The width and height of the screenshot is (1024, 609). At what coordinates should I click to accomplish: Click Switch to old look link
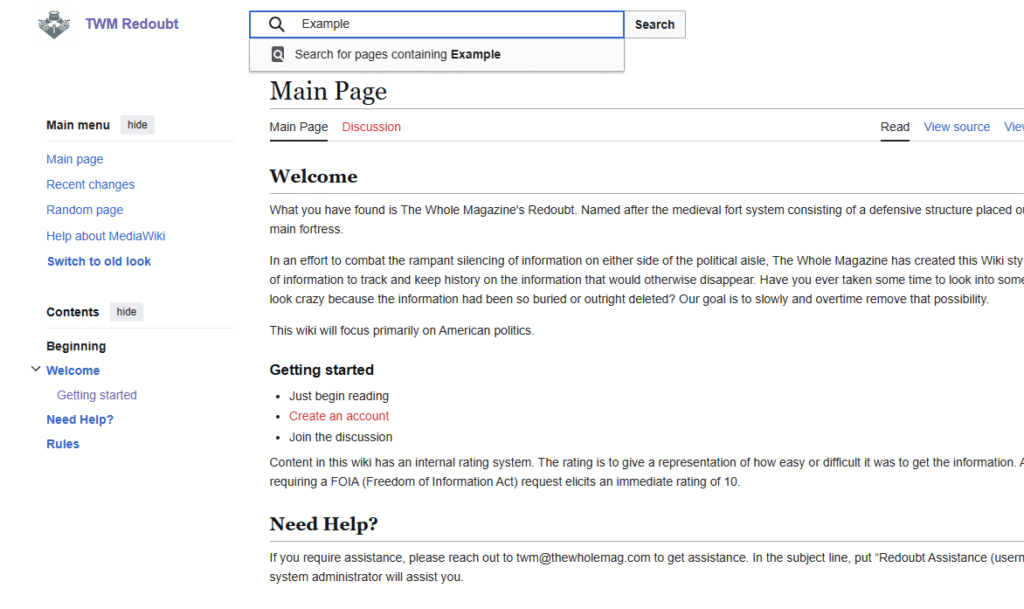(99, 262)
